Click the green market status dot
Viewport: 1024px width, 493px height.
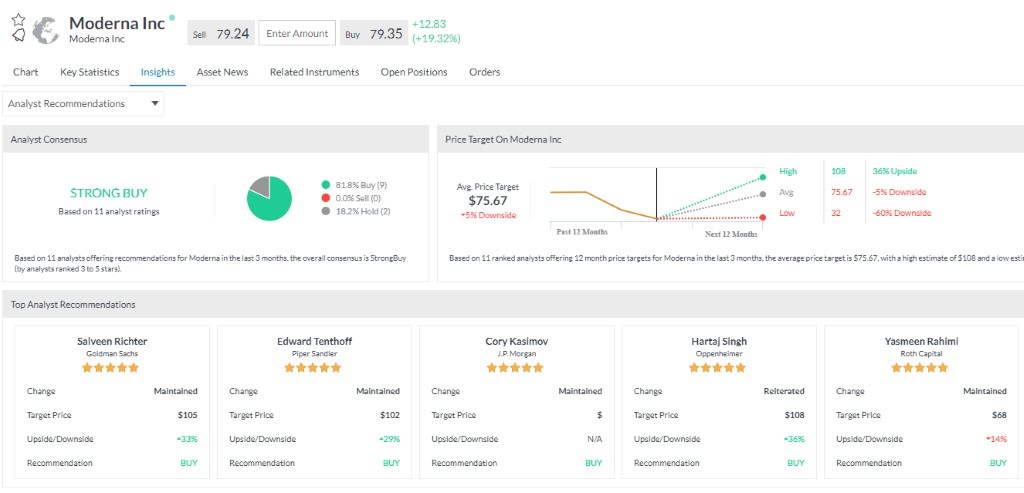tap(172, 18)
